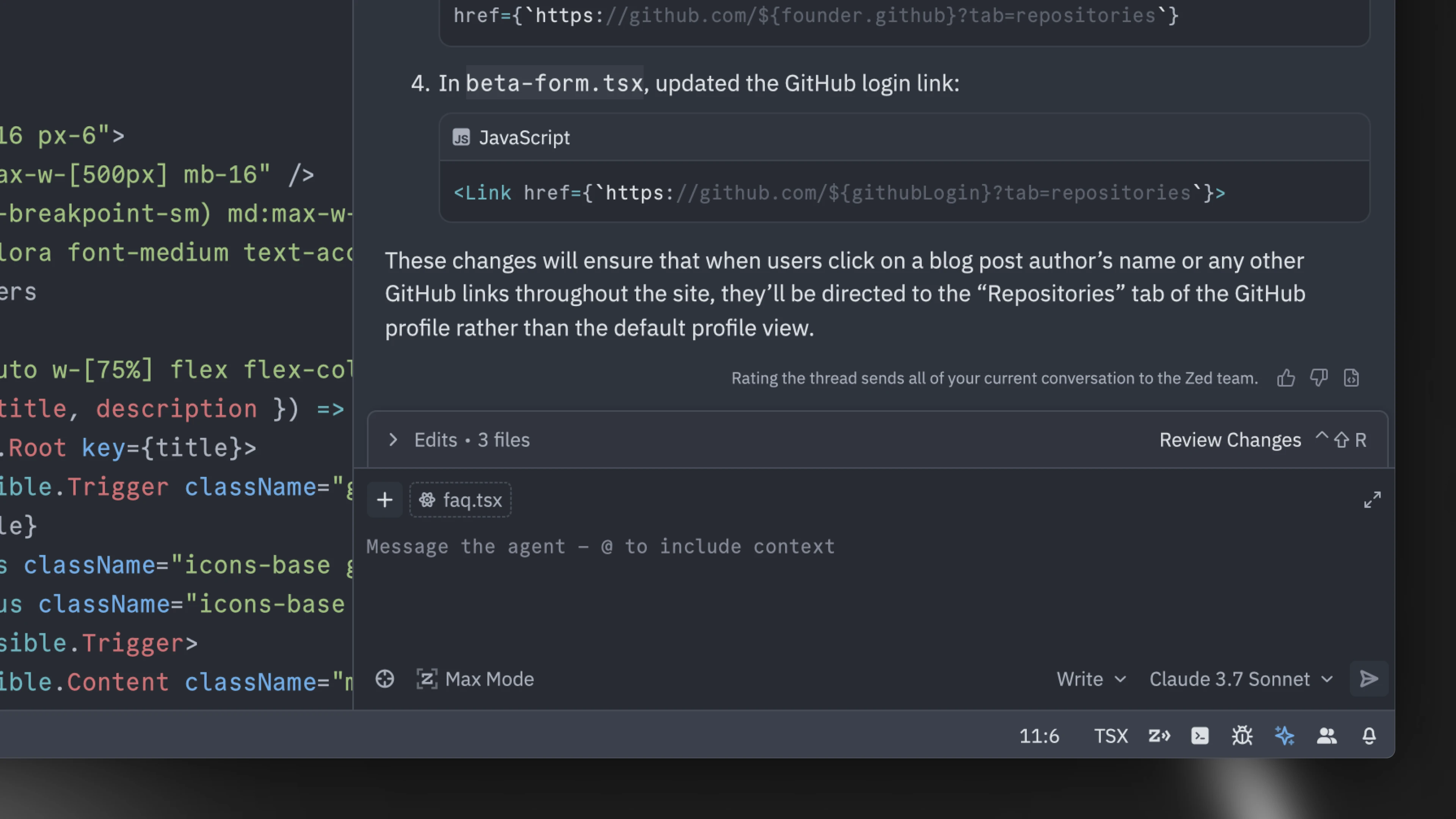Click the faq.tsx context chip
The image size is (1456, 819).
click(461, 500)
